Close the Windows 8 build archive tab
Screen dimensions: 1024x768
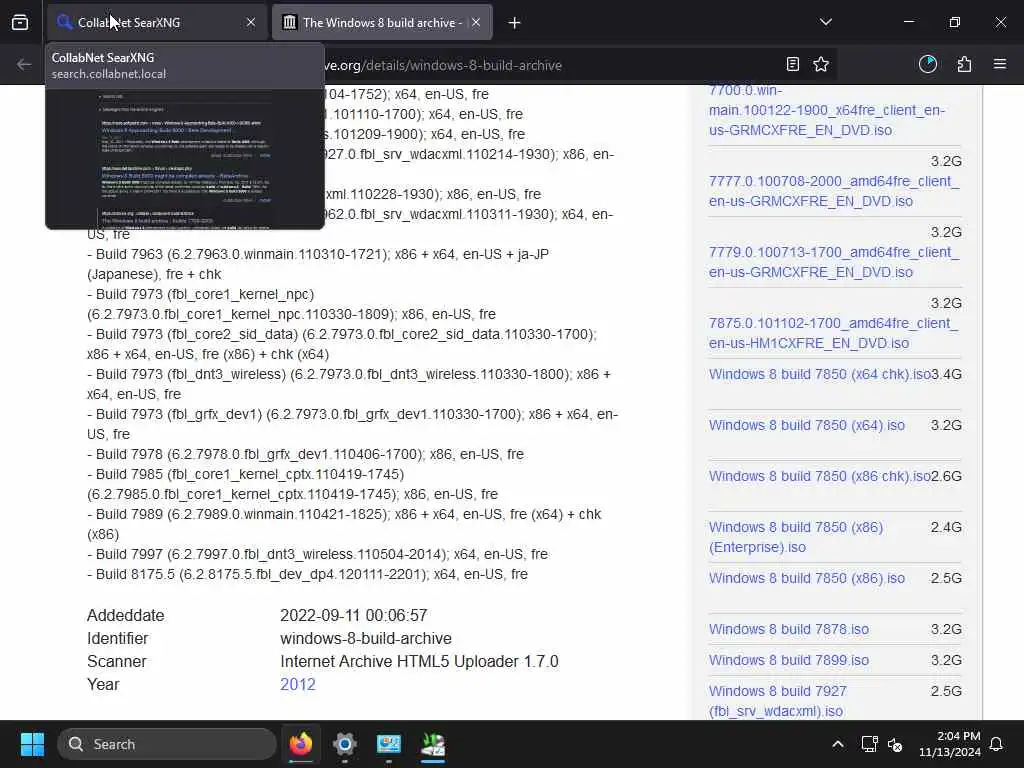[x=476, y=22]
